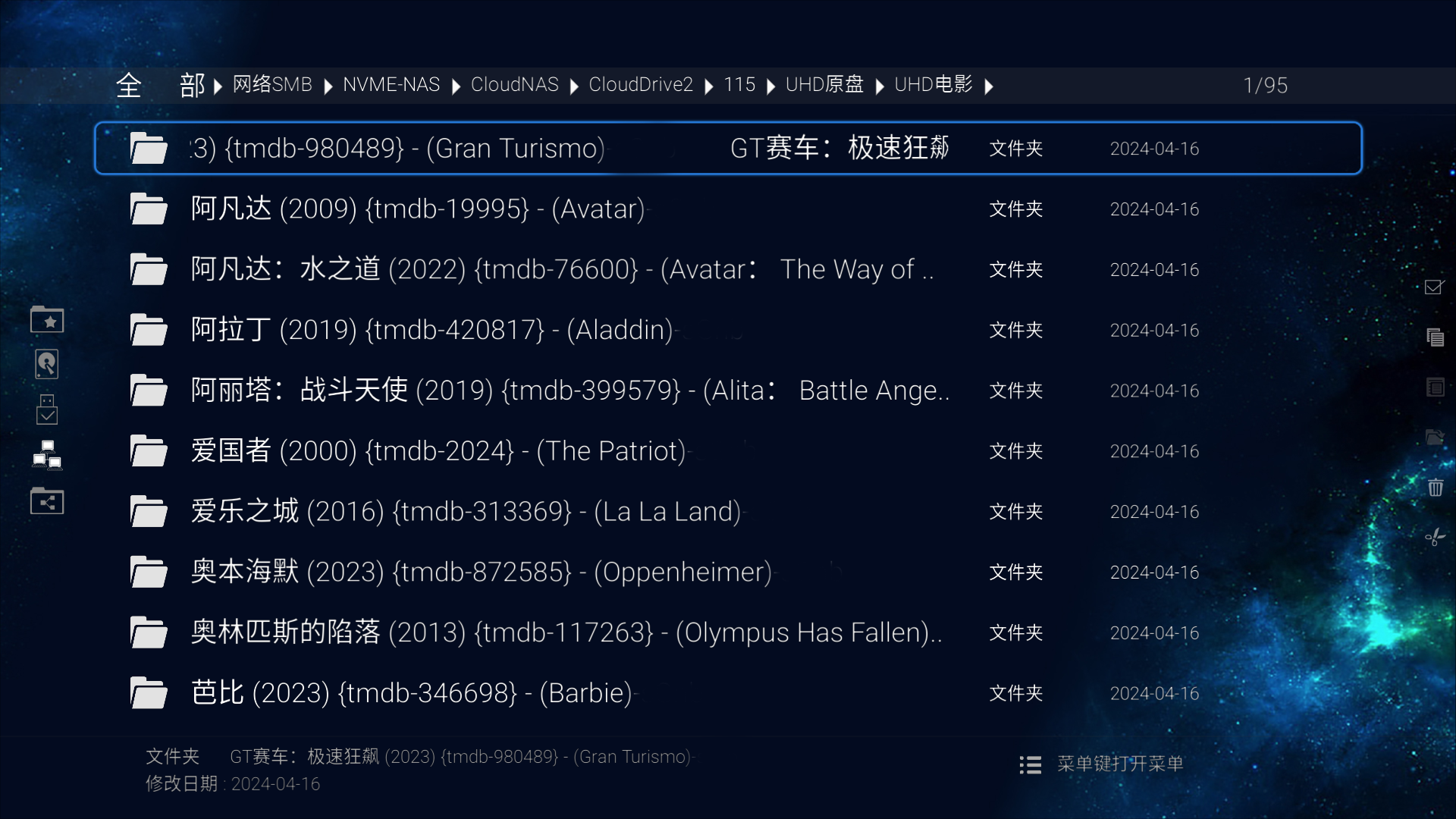This screenshot has width=1456, height=819.
Task: Open the USB storage device icon
Action: 47,409
